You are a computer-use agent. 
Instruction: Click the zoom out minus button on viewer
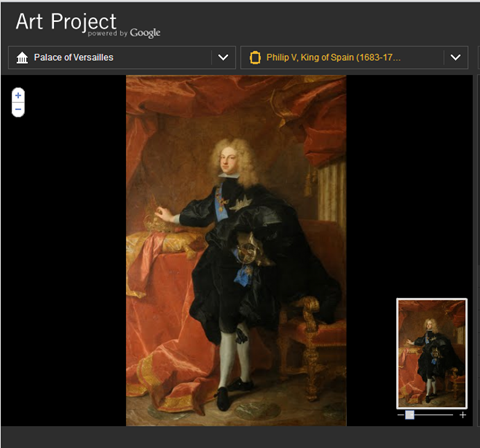point(18,109)
